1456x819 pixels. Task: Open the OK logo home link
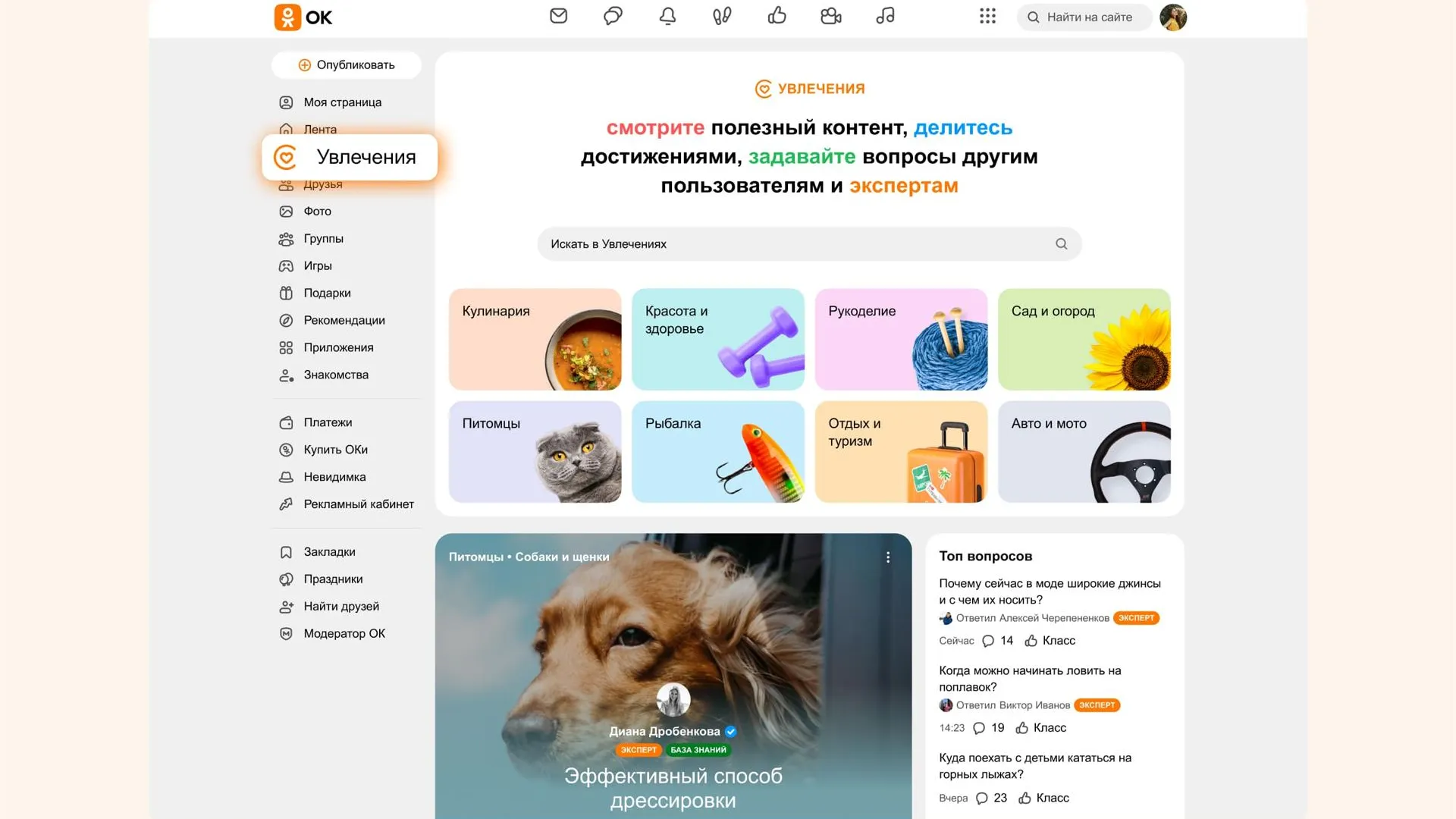[303, 17]
